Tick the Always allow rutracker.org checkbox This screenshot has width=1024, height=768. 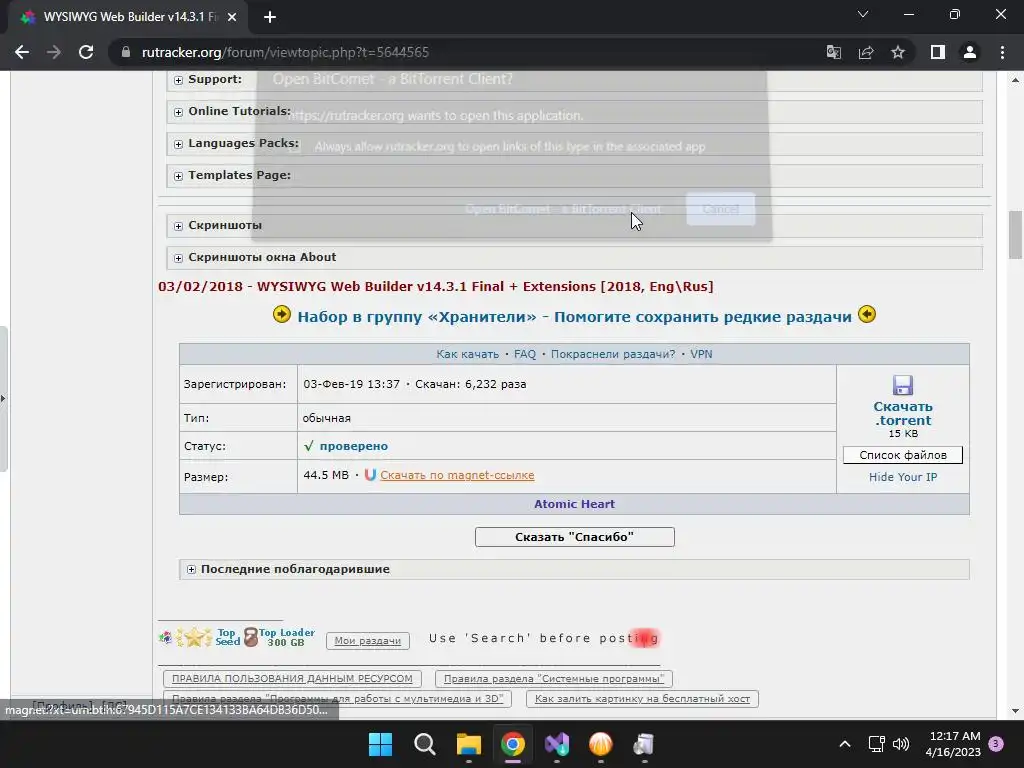pyautogui.click(x=295, y=147)
